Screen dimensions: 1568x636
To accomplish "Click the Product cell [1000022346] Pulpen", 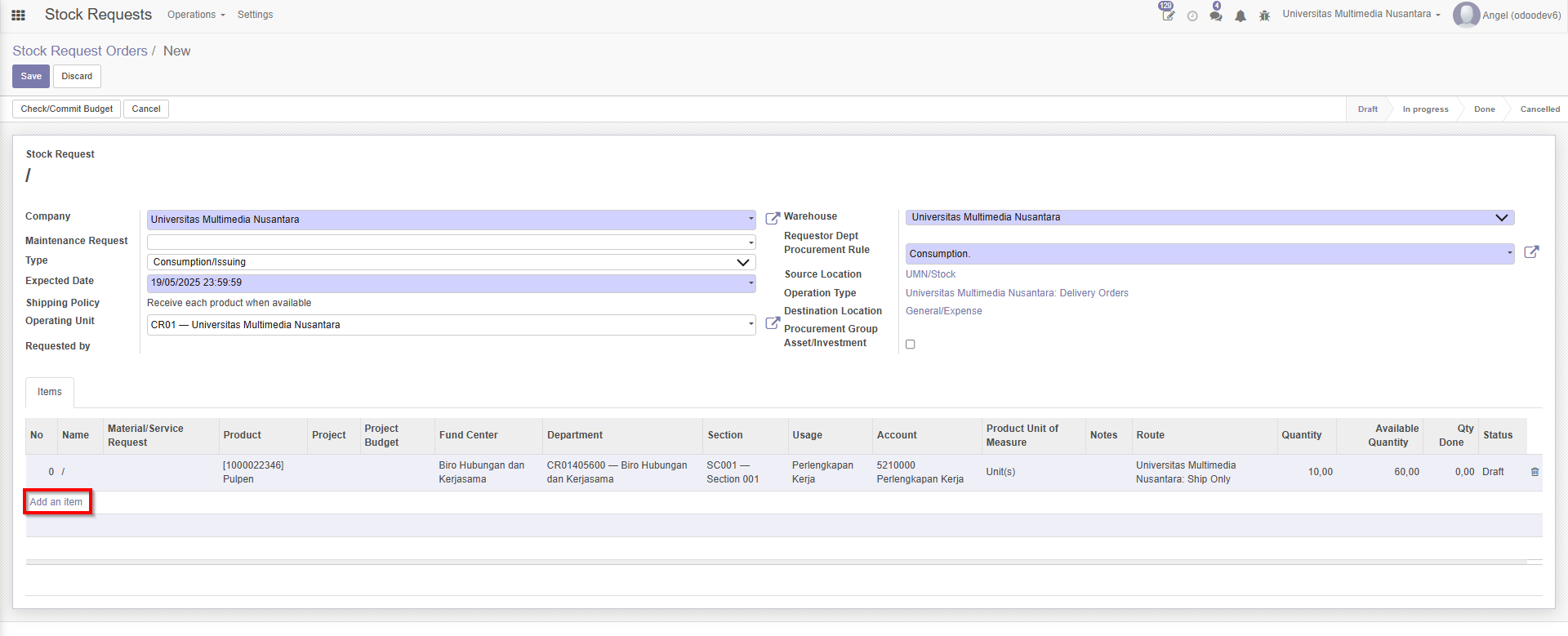I will (262, 472).
